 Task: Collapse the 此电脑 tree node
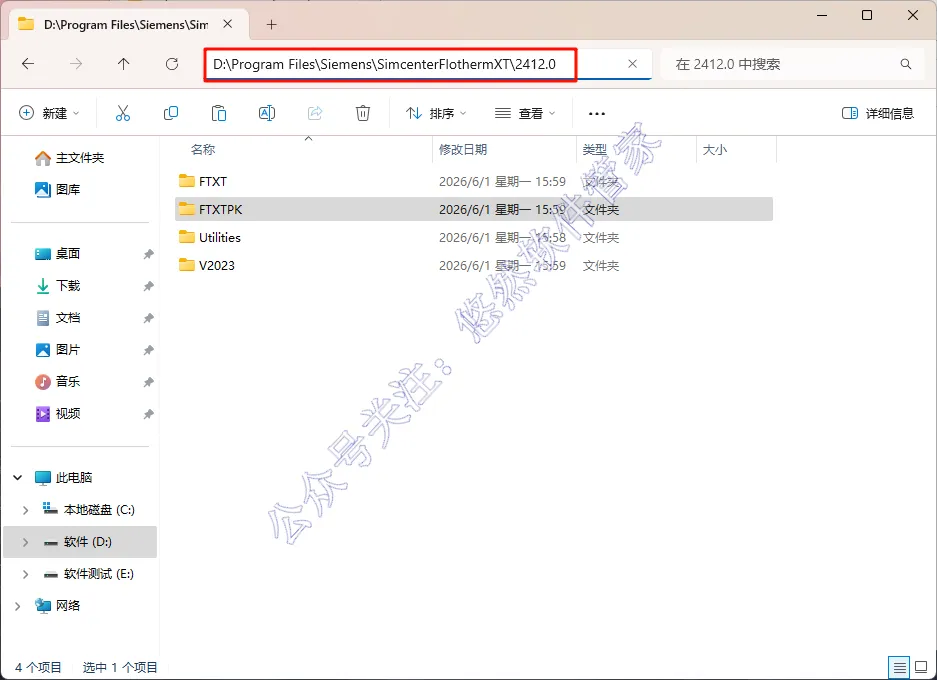coord(18,477)
